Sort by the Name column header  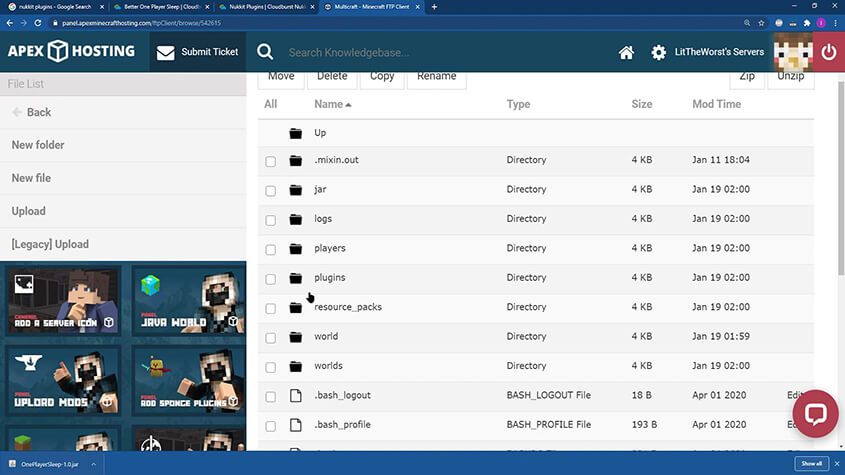[x=333, y=104]
